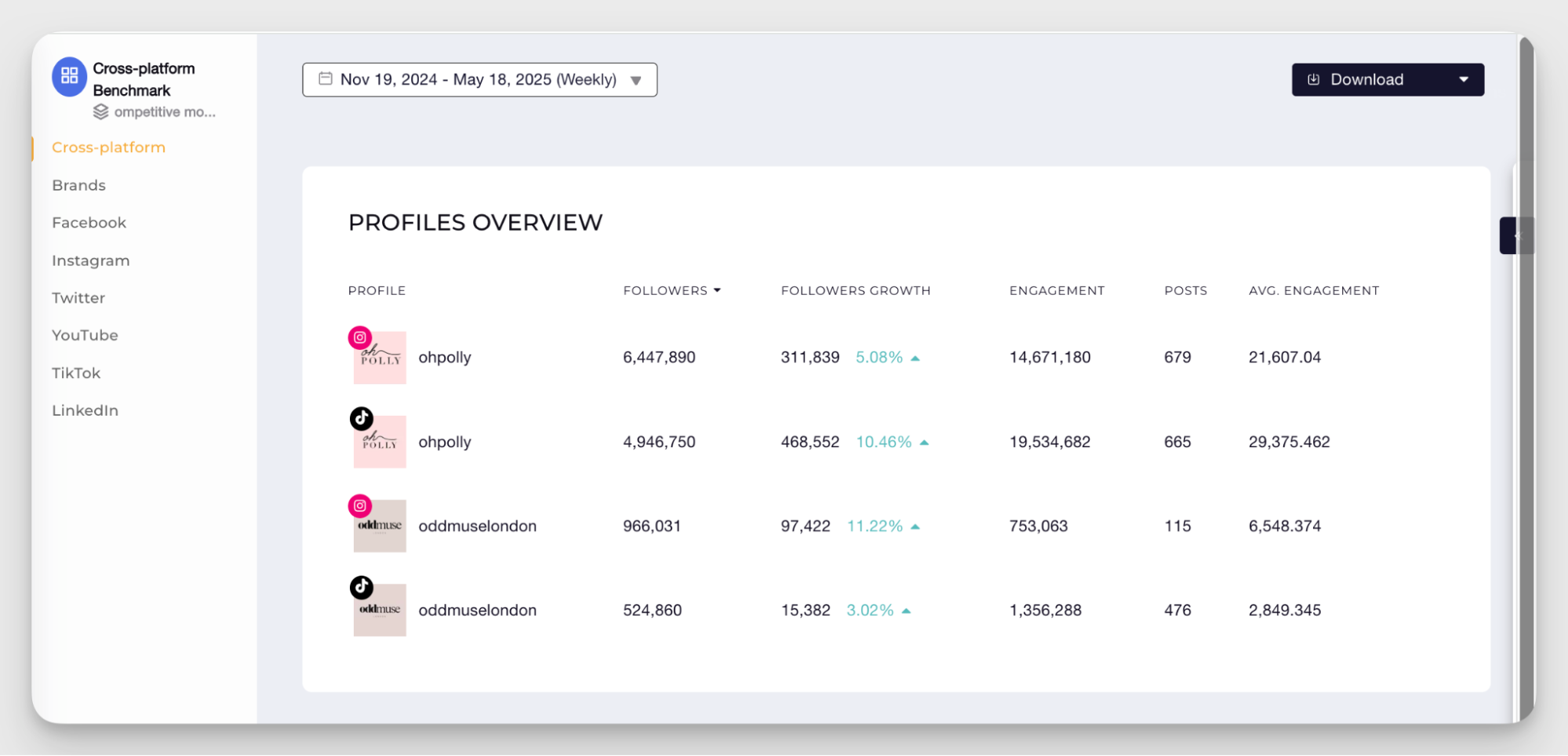This screenshot has width=1568, height=756.
Task: Open the date range dropdown
Action: (479, 80)
